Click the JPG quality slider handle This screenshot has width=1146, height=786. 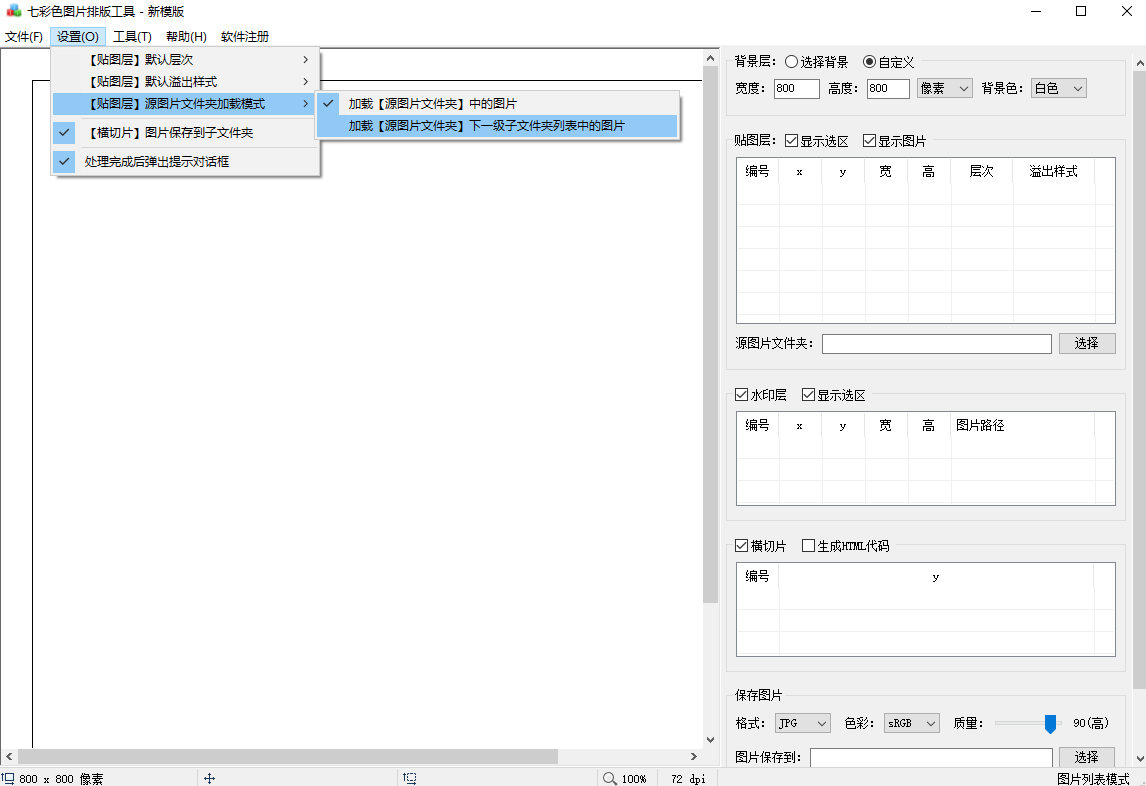click(1049, 723)
